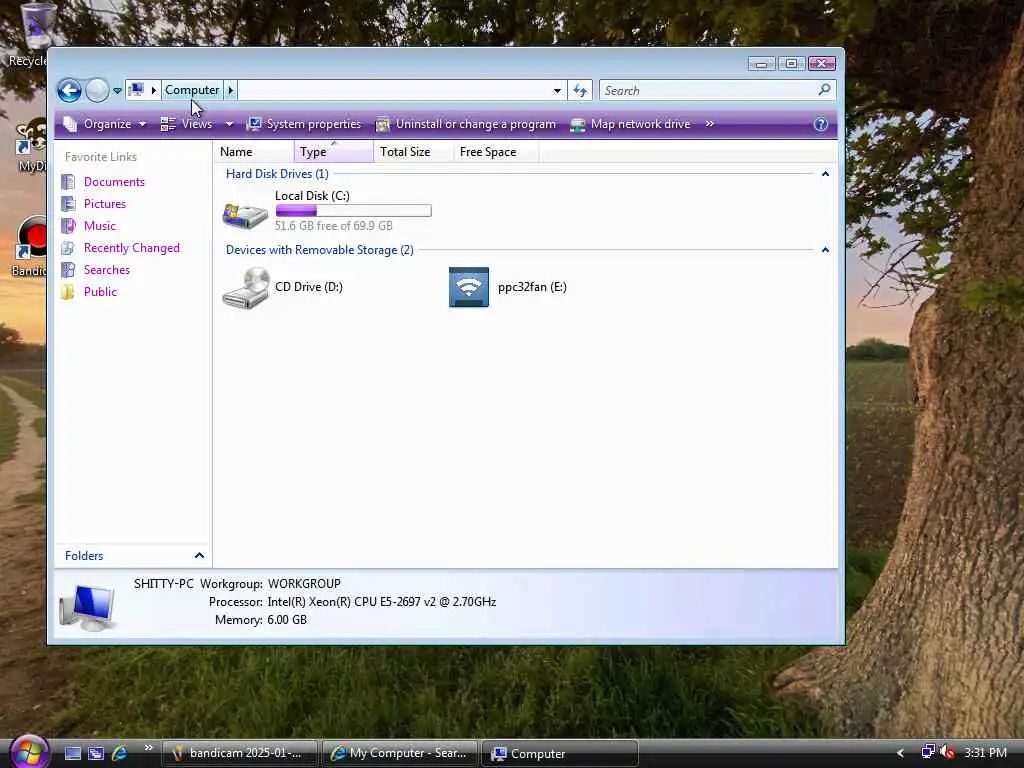
Task: Select the CD Drive (D:) icon
Action: click(x=246, y=287)
